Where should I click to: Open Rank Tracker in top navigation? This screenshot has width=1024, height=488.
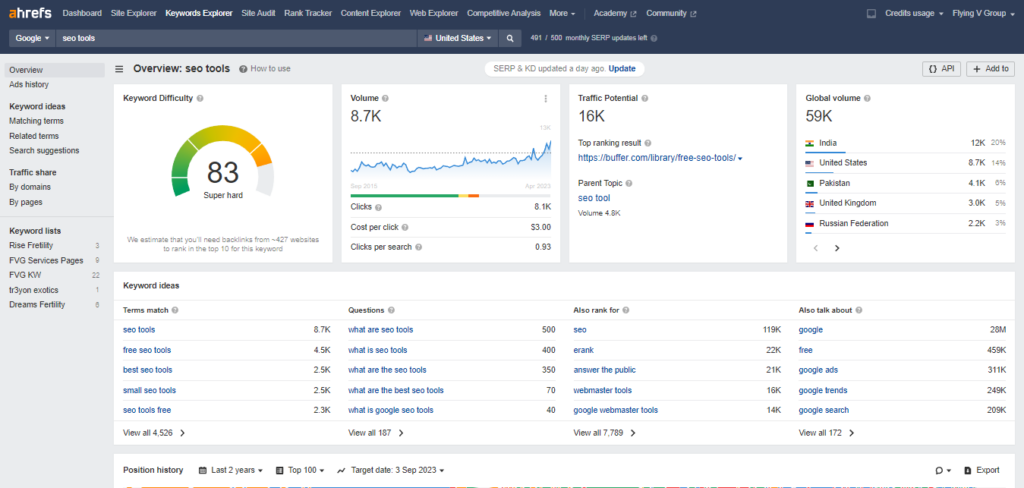[308, 13]
